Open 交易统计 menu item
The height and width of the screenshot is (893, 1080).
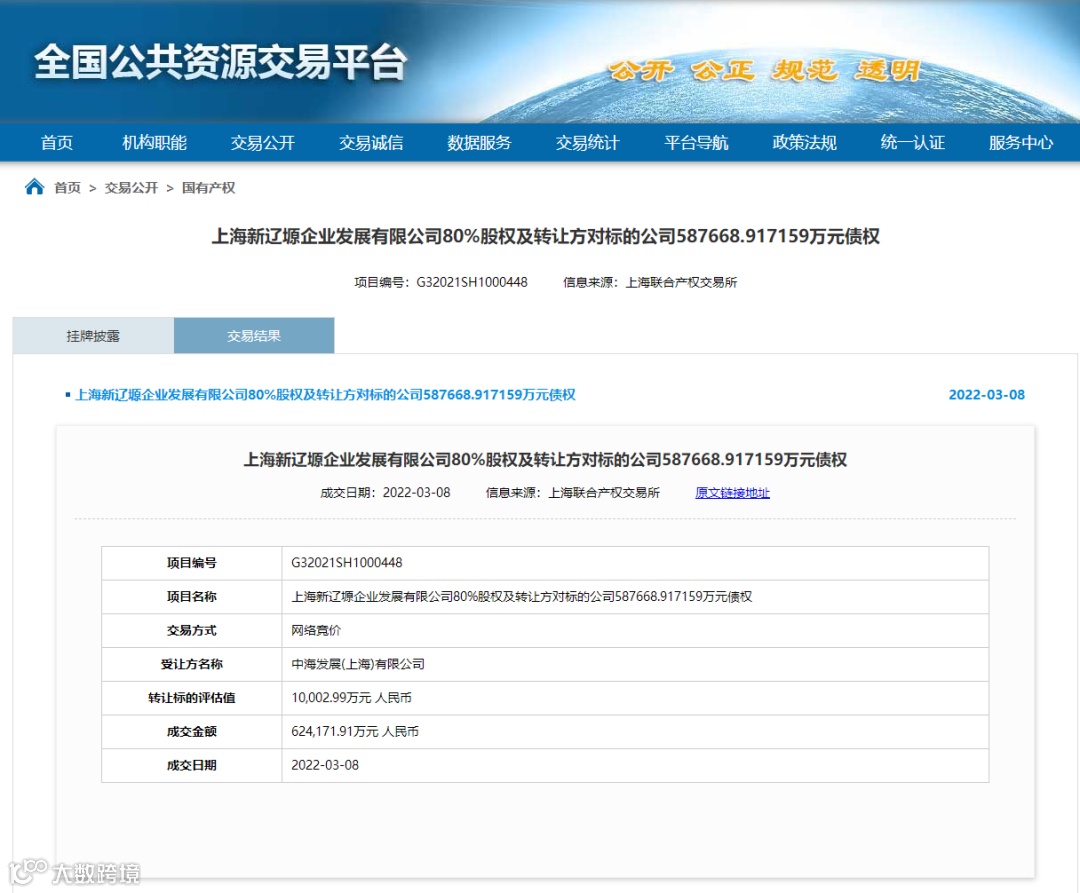pos(588,143)
